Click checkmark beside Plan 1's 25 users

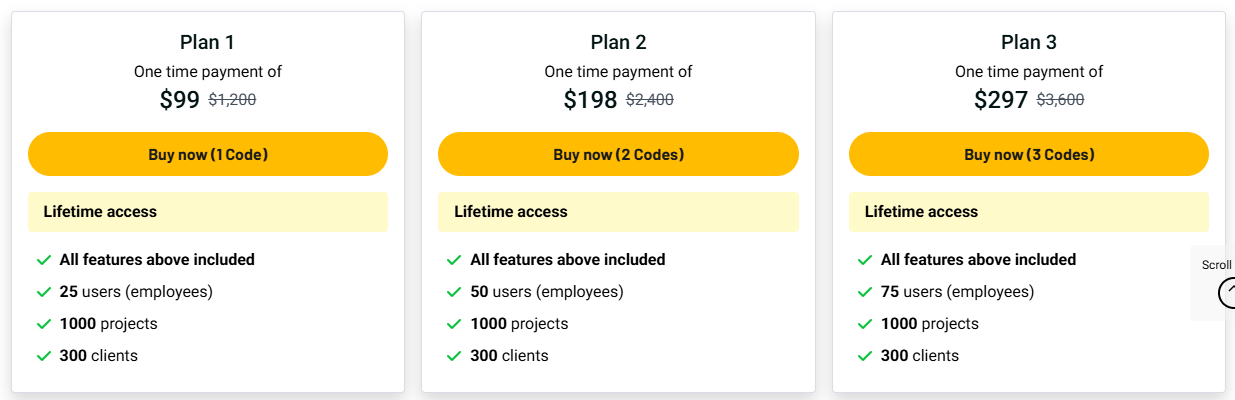(x=44, y=292)
